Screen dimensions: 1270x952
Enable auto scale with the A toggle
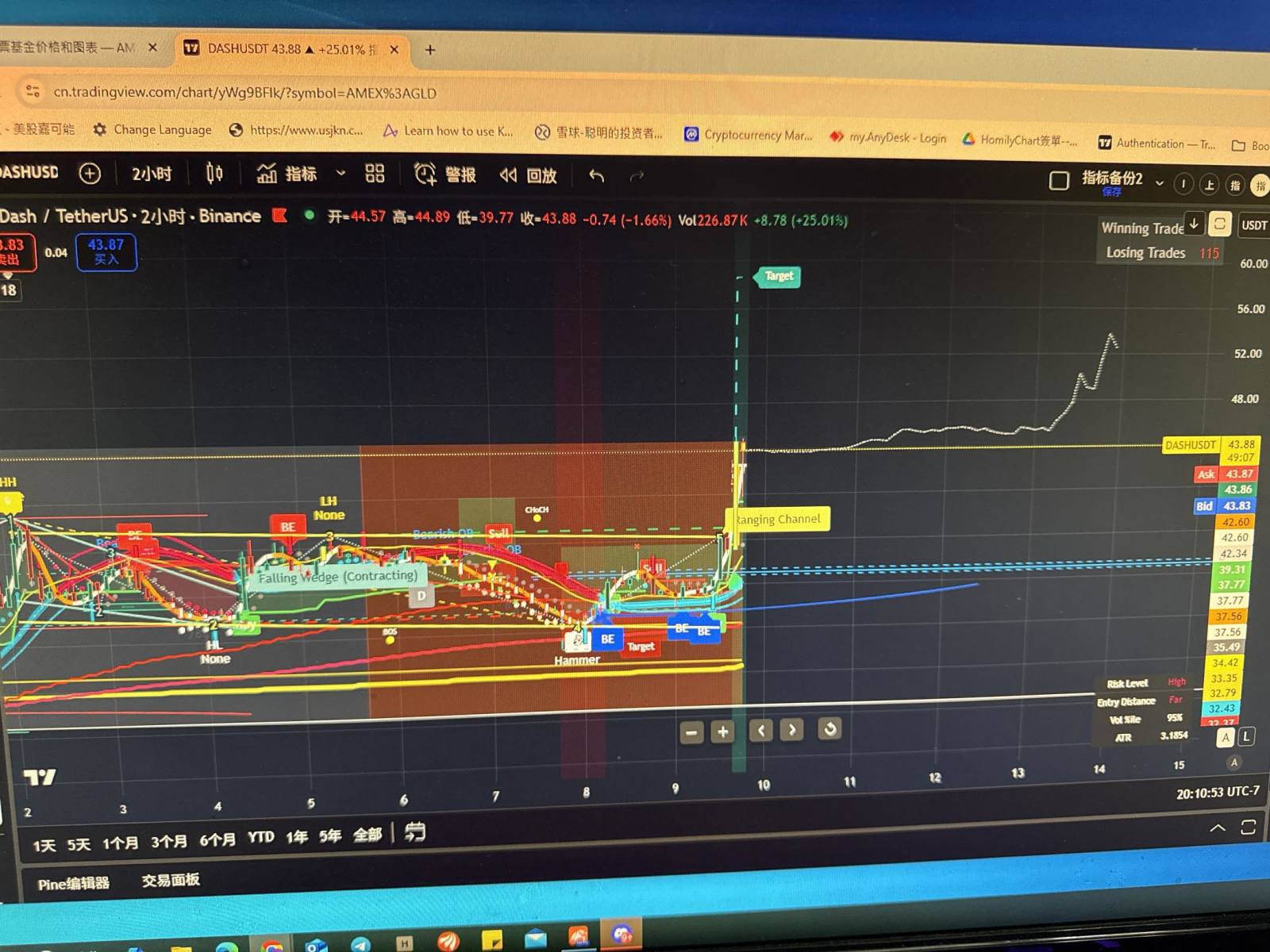(1225, 738)
